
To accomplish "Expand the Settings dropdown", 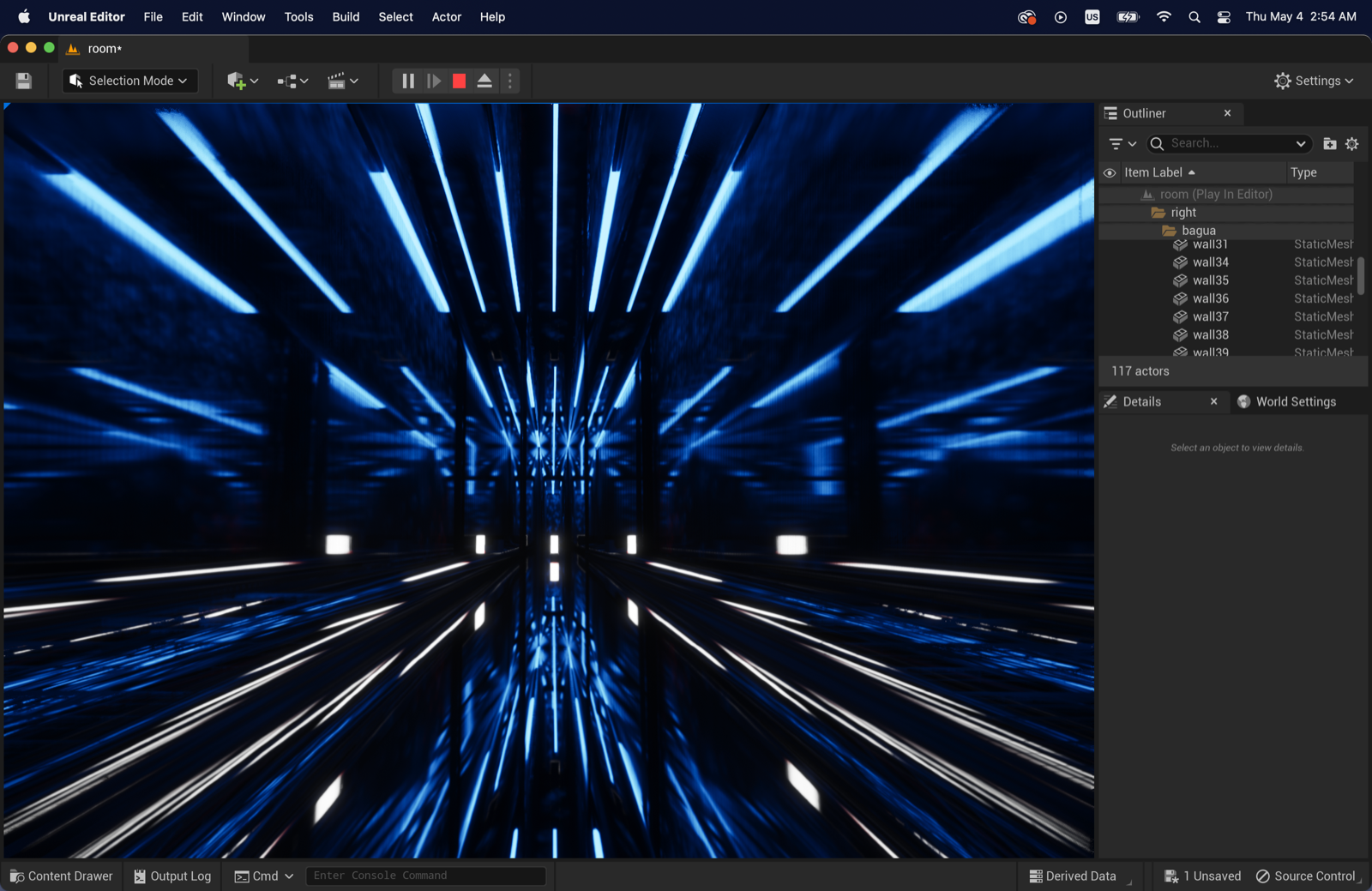I will [1314, 81].
